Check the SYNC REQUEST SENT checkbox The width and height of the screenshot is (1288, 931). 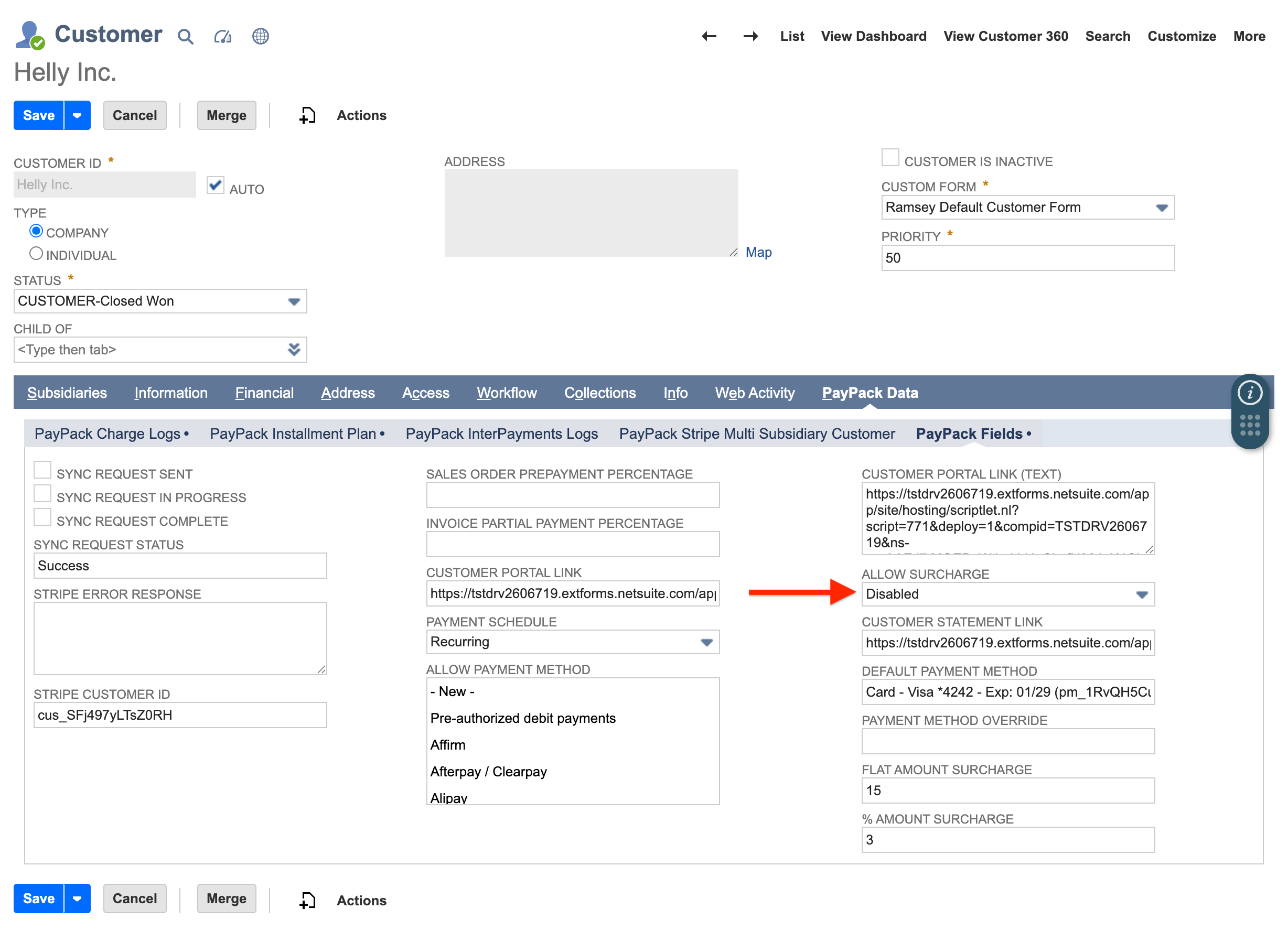[42, 470]
